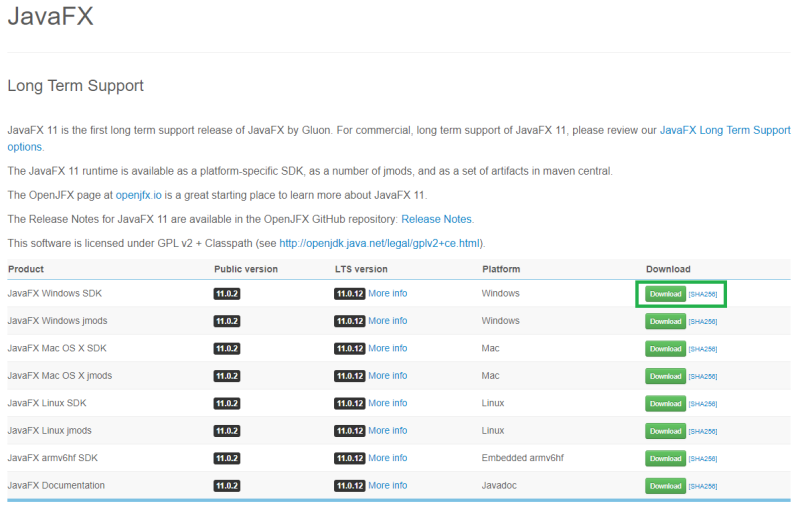Select the 'JavaFX Linux SDK' product name
Image resolution: width=800 pixels, height=522 pixels.
(x=47, y=403)
